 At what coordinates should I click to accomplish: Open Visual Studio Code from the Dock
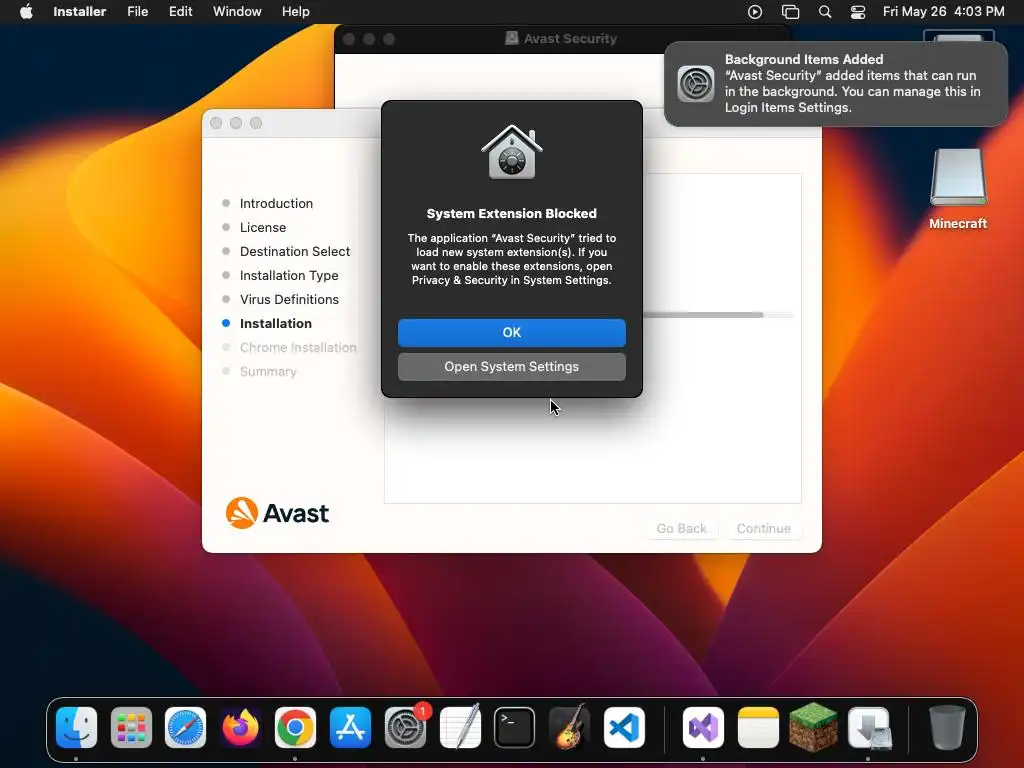(x=624, y=727)
